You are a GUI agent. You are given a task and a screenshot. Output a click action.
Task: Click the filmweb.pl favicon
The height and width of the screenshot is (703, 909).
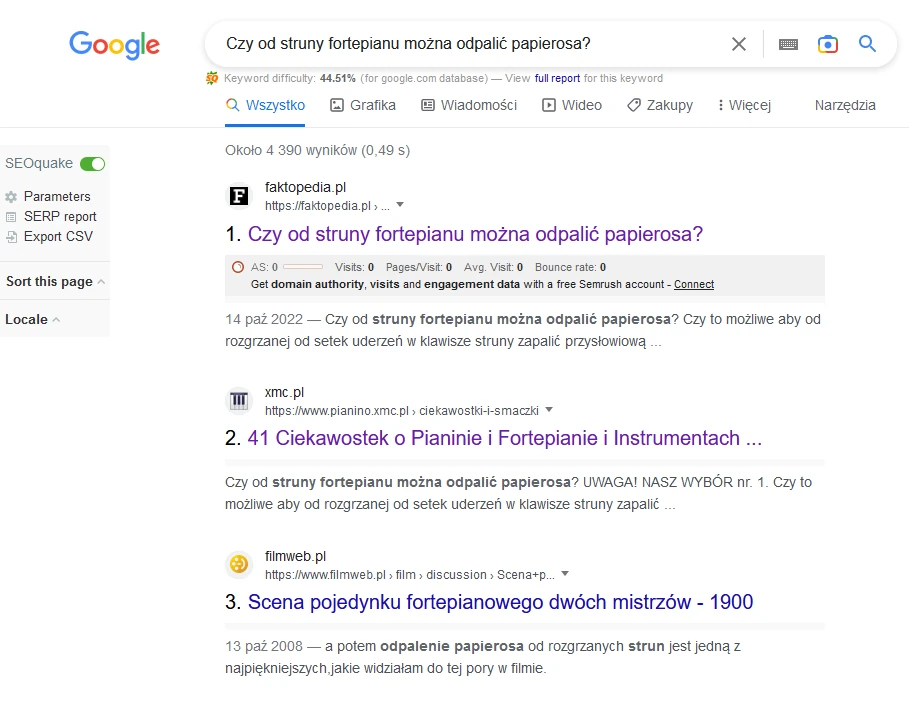pyautogui.click(x=239, y=564)
